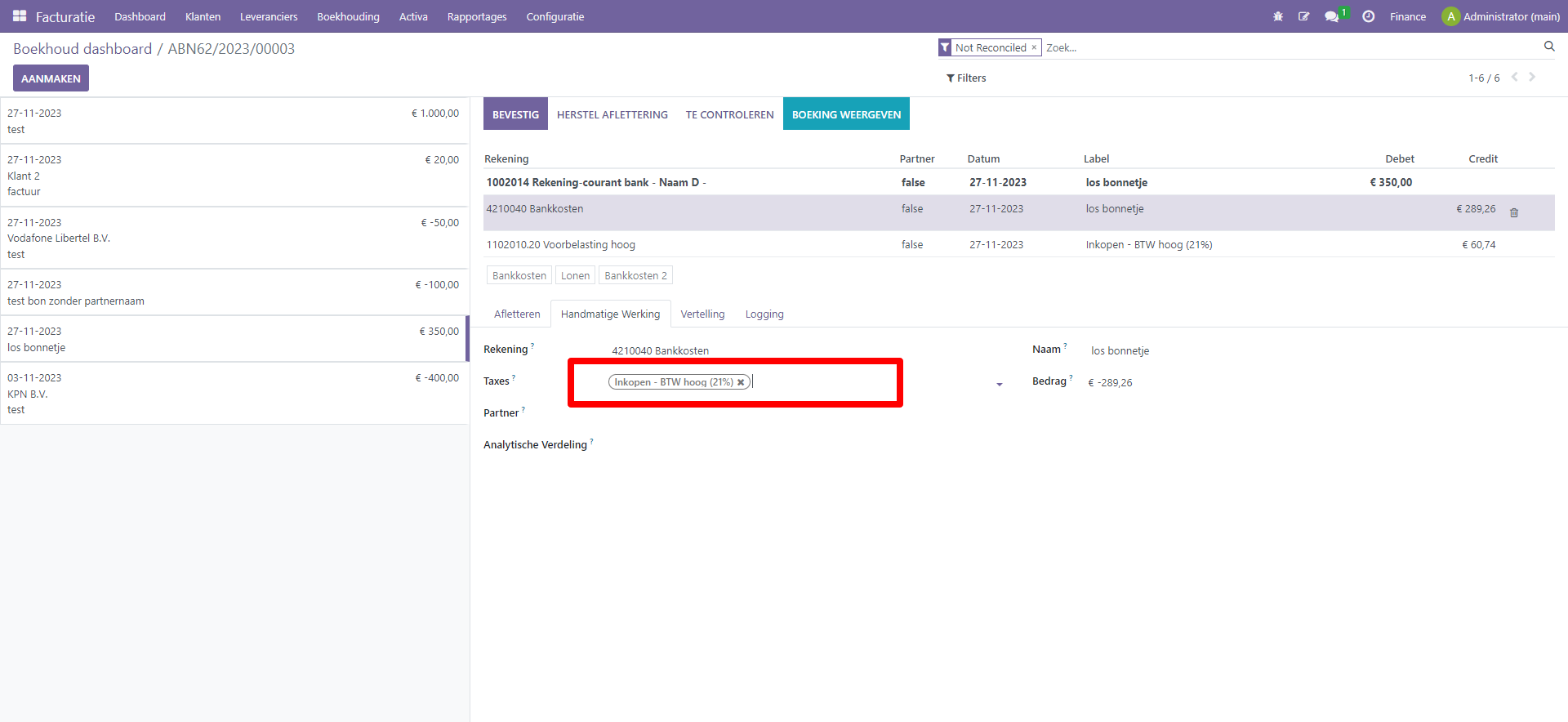Image resolution: width=1568 pixels, height=722 pixels.
Task: Open the Boekhouding menu
Action: pos(348,16)
